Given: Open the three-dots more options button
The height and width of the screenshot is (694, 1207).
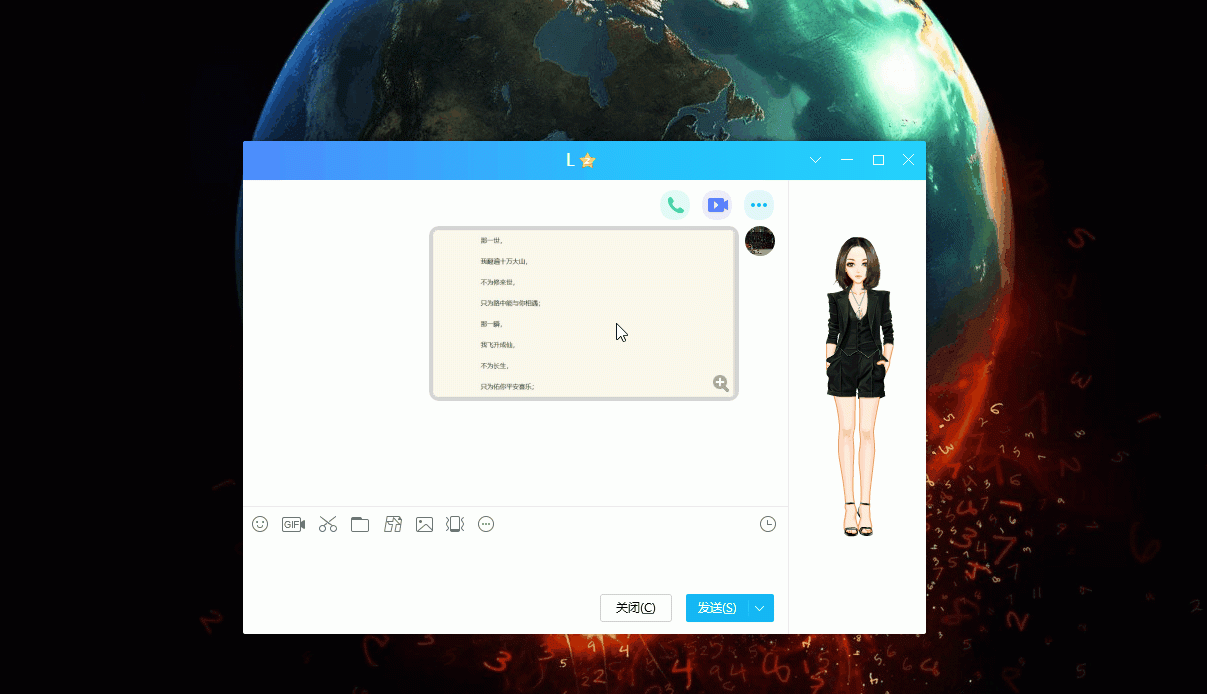Looking at the screenshot, I should point(759,205).
